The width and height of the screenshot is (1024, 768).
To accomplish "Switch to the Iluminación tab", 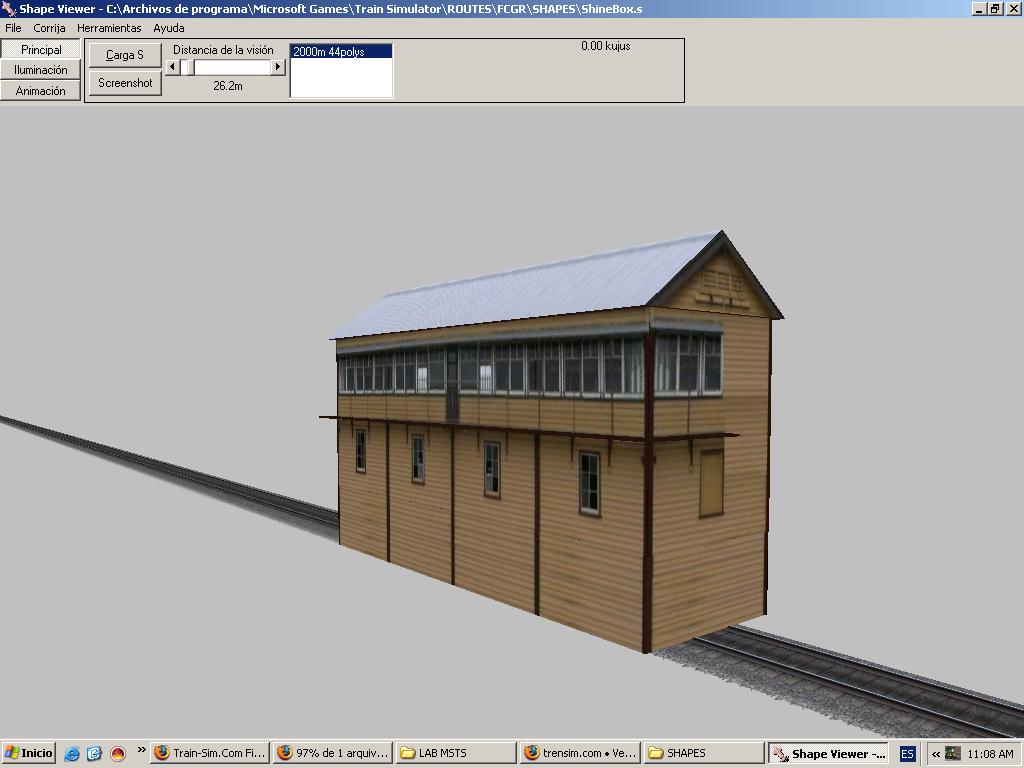I will coord(41,70).
